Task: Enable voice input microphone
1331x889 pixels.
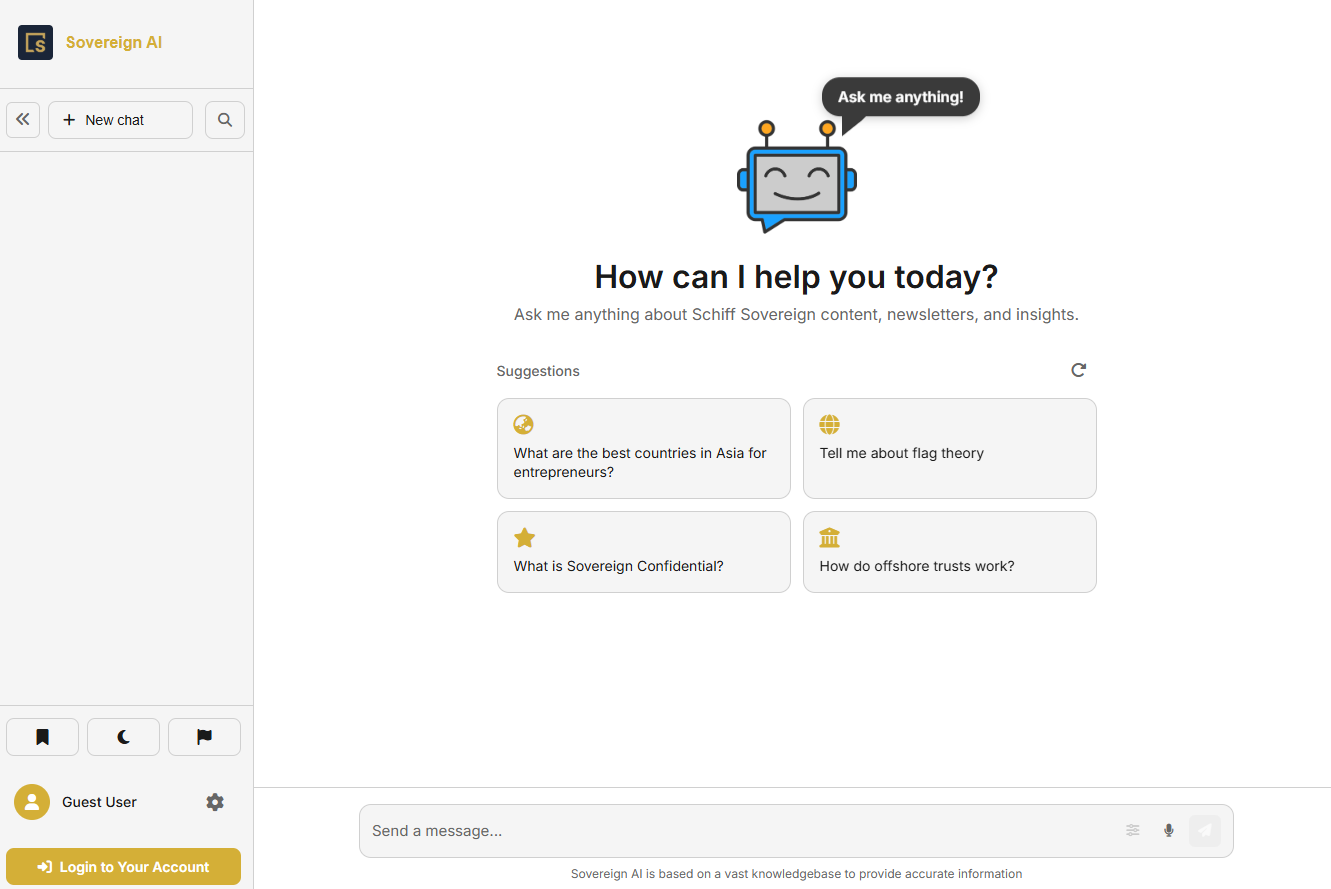Action: coord(1168,830)
